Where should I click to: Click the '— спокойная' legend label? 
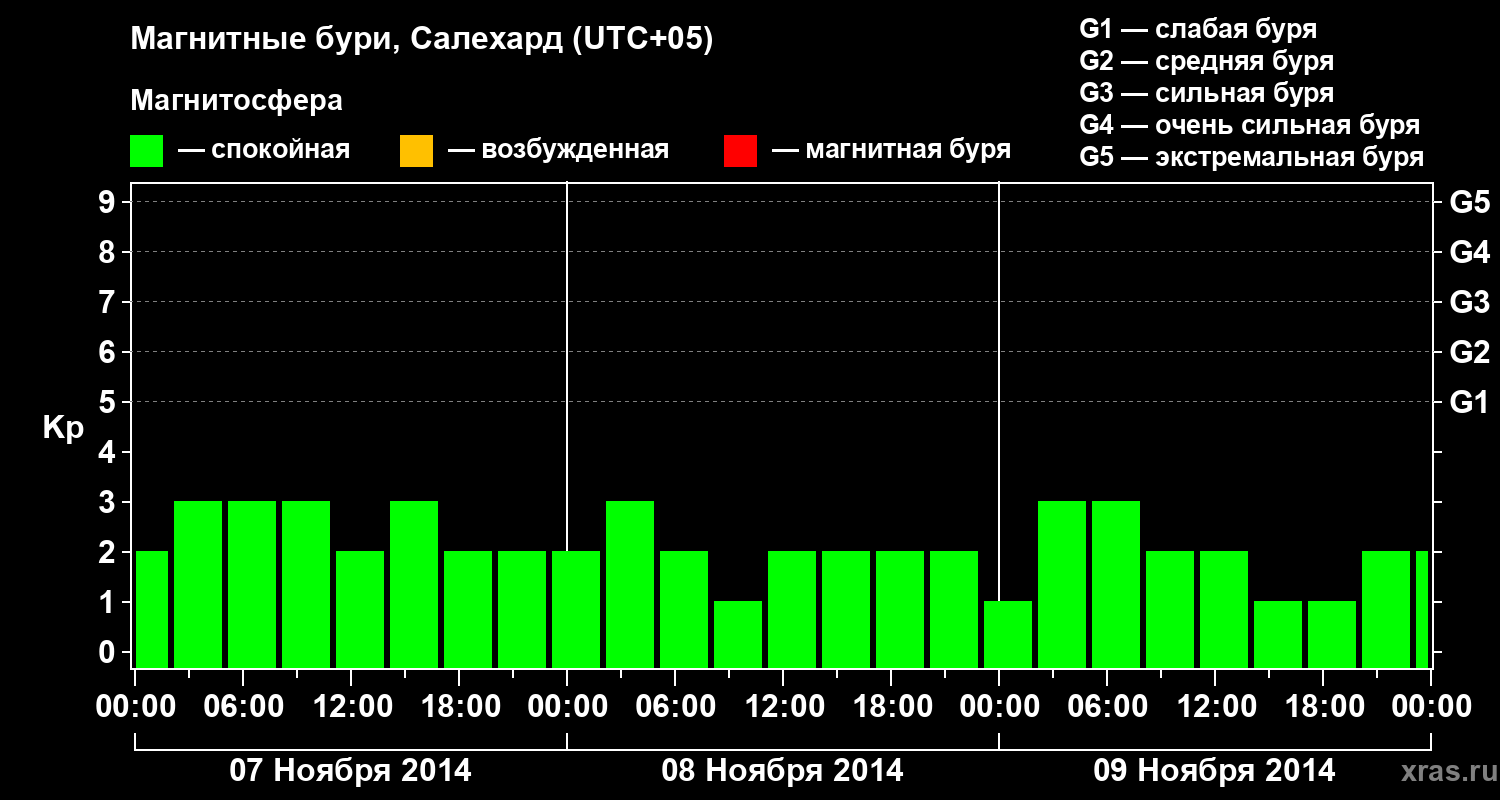tap(264, 150)
